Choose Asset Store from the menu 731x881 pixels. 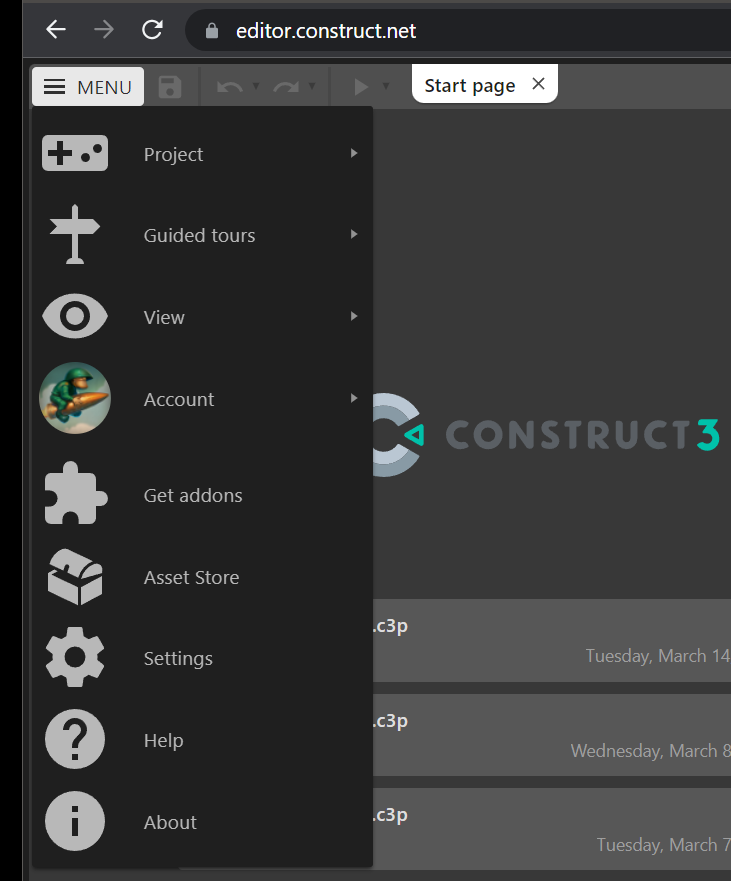(x=202, y=576)
